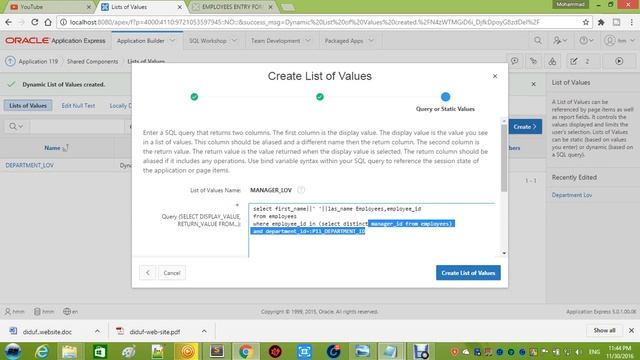
Task: Click the language indicator en in footer
Action: pos(71,311)
